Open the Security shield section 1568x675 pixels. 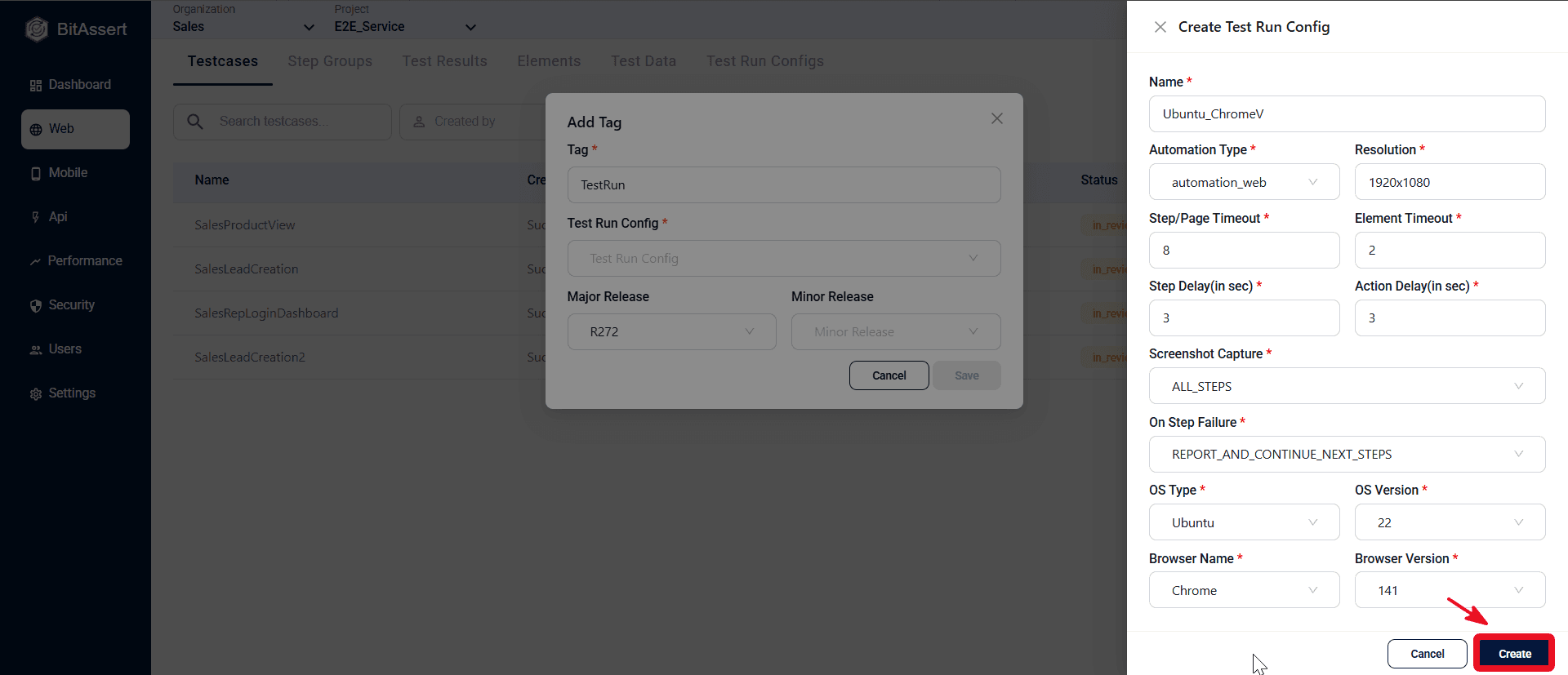[x=63, y=305]
